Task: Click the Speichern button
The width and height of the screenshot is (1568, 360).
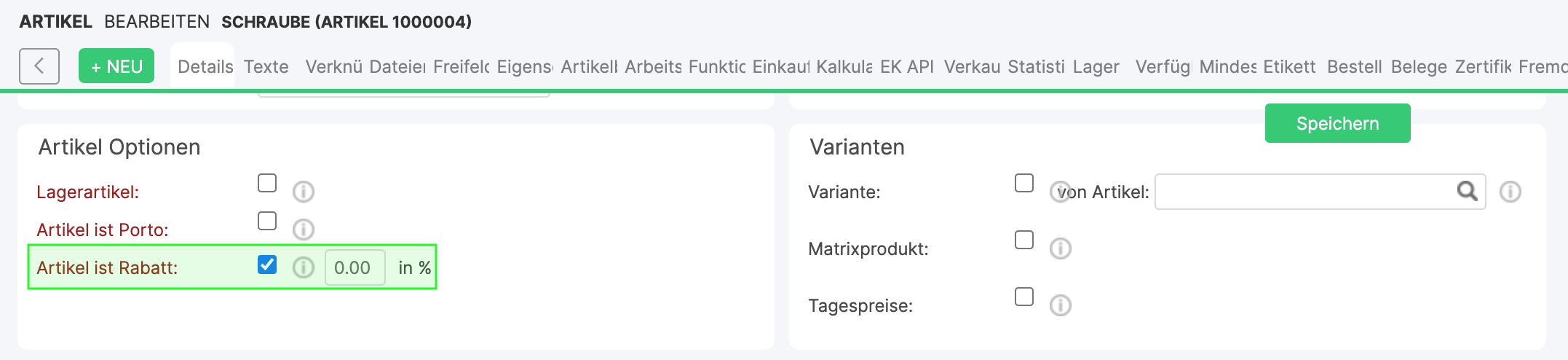Action: (1337, 123)
